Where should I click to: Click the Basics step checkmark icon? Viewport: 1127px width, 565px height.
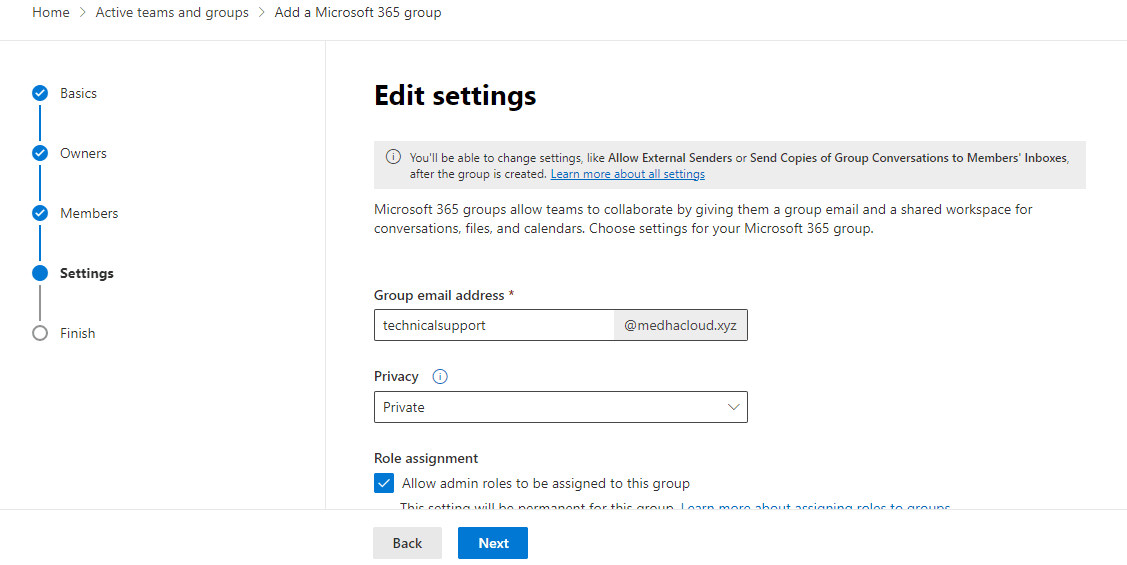[40, 93]
